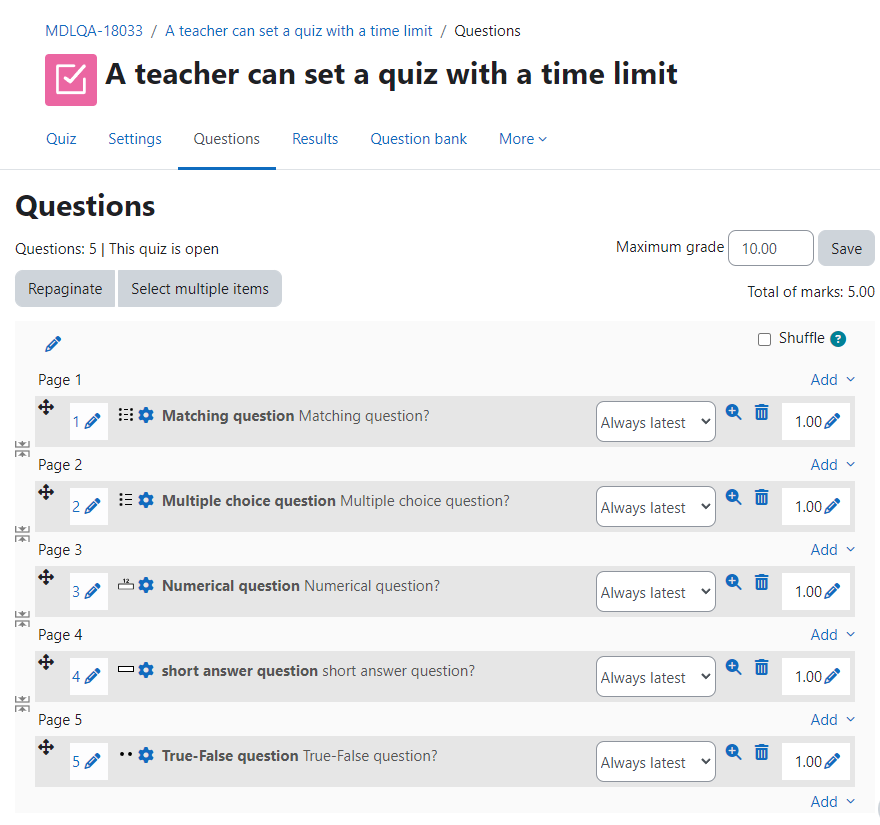Open settings gear for Numerical question
Image resolution: width=880 pixels, height=825 pixels.
click(x=146, y=585)
